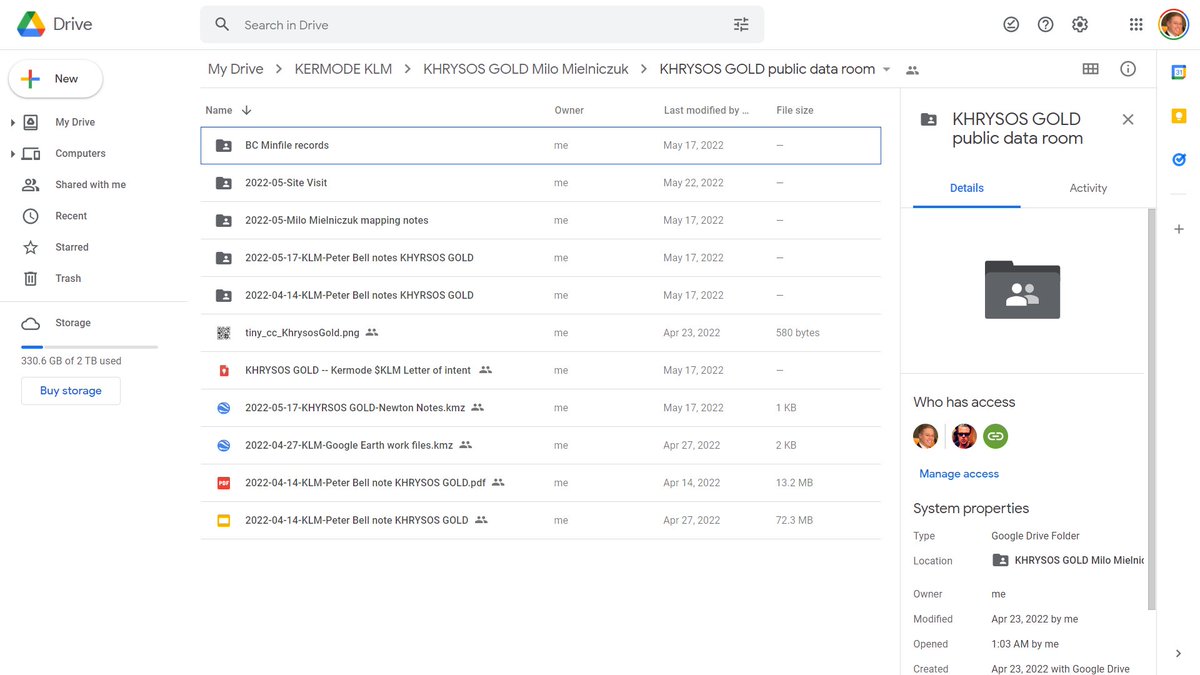Go to My Drive breadcrumb
The height and width of the screenshot is (675, 1200).
[x=235, y=69]
